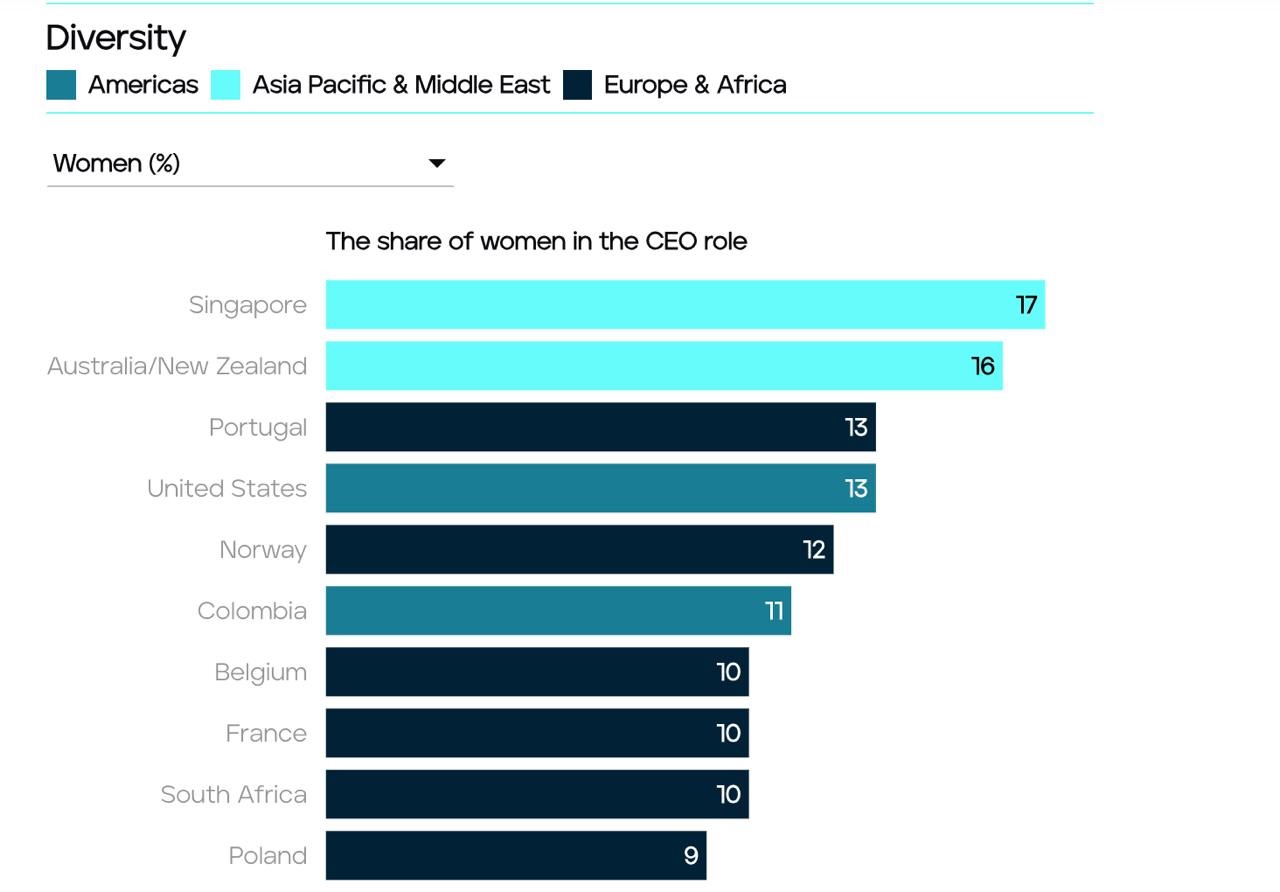1280x892 pixels.
Task: Select the South Africa bar
Action: point(537,794)
